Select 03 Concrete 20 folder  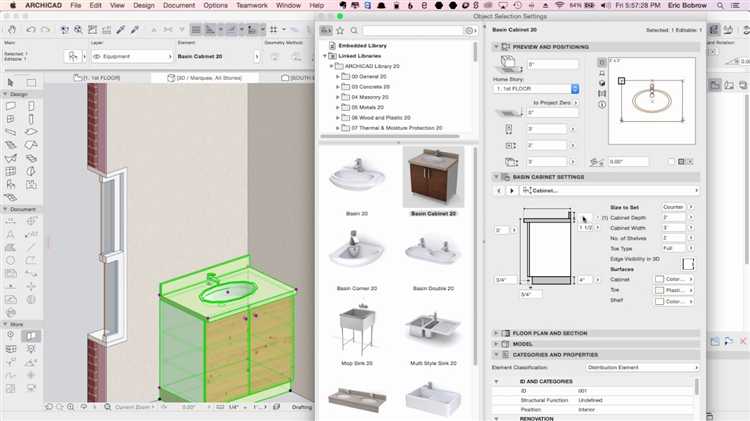371,87
